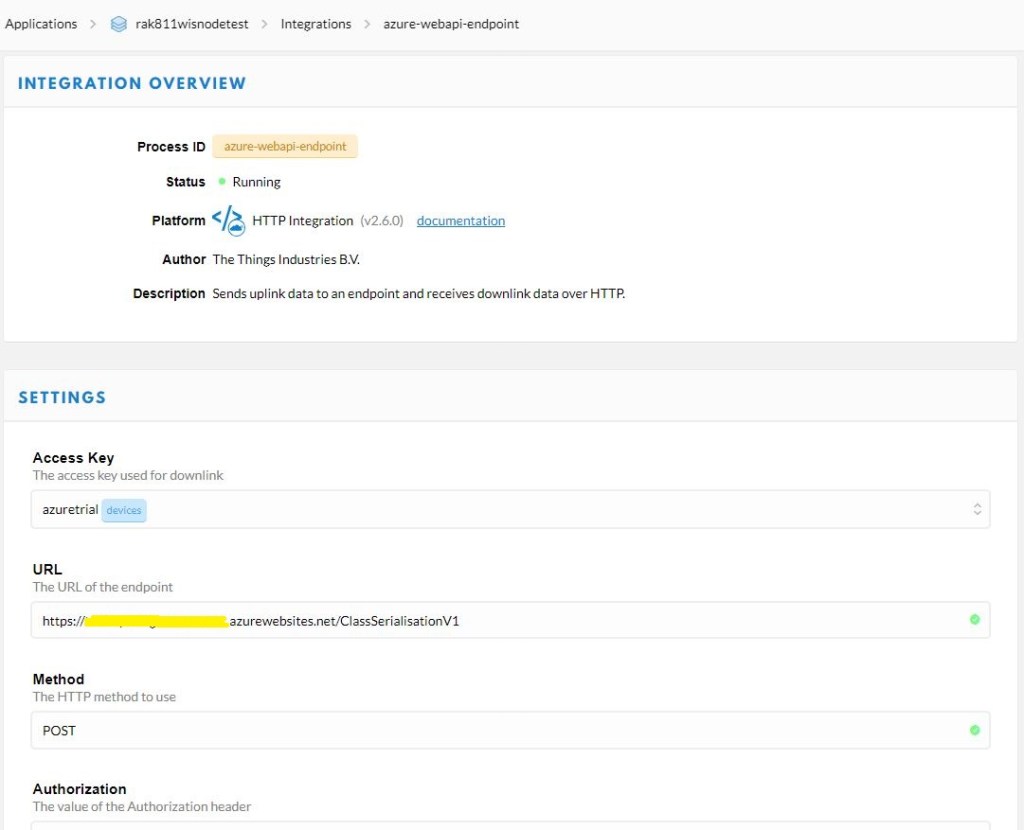This screenshot has height=830, width=1024.
Task: Click the green validation dot in URL field
Action: point(974,620)
